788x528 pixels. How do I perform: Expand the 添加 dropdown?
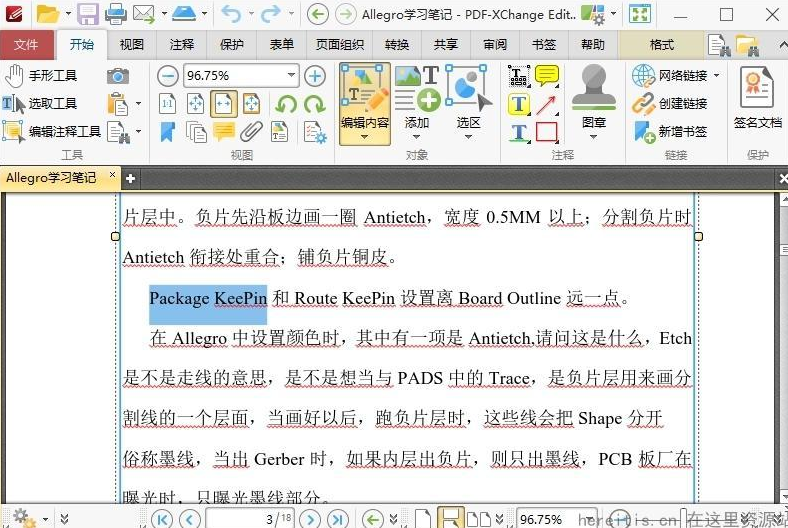point(416,137)
